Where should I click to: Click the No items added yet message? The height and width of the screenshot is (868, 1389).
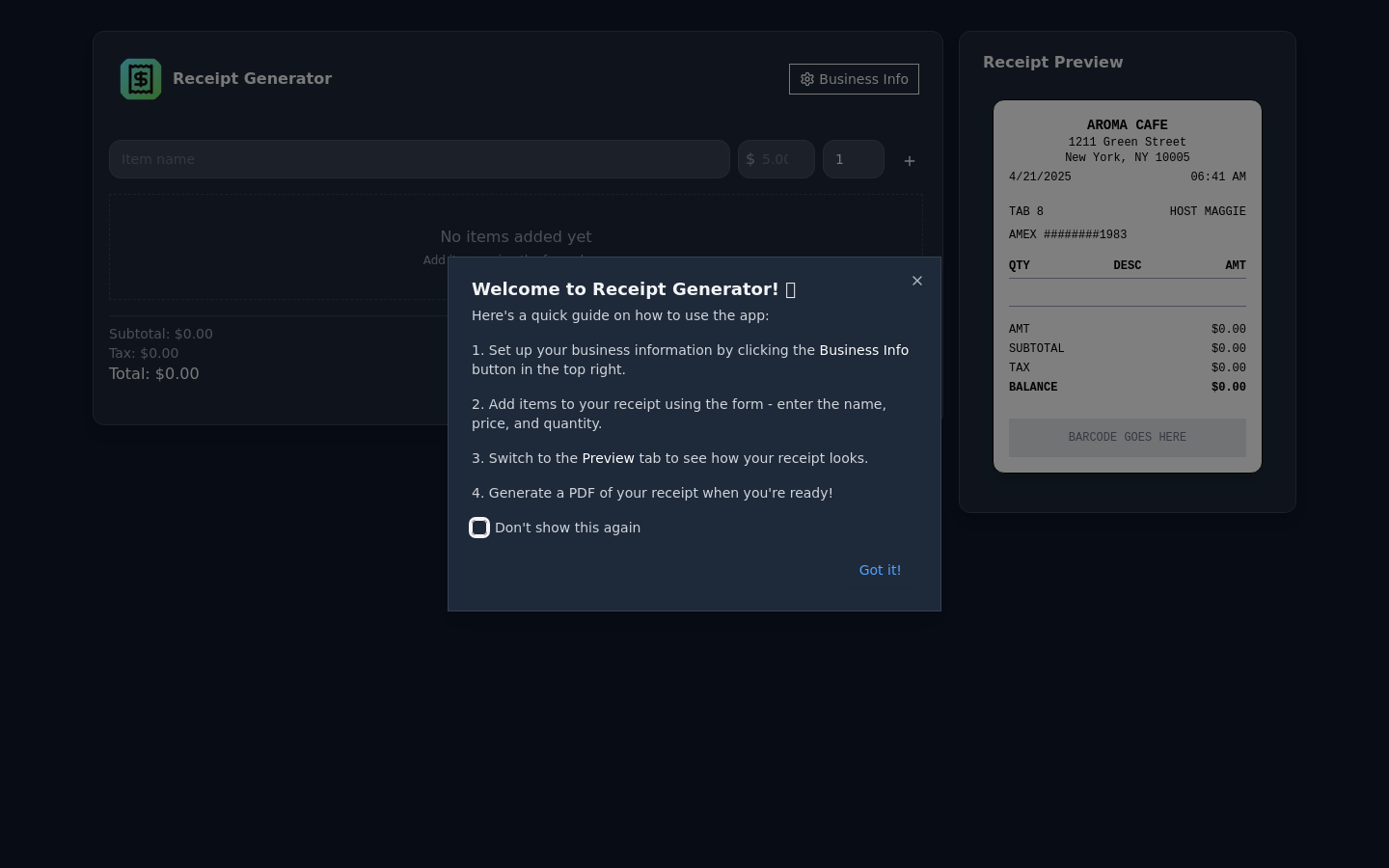(516, 236)
